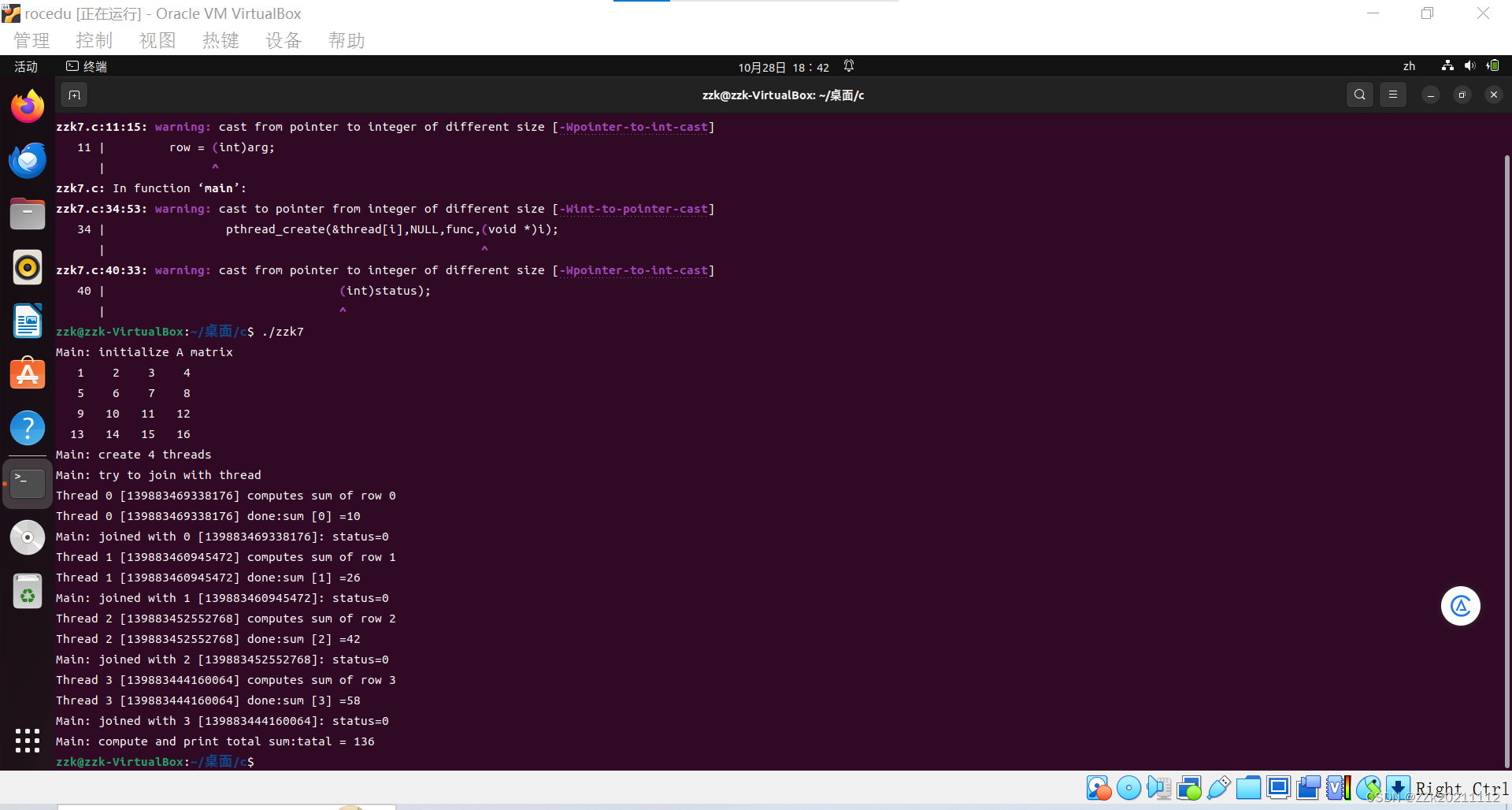Click VirtualBox keyboard capture arrow icon
The width and height of the screenshot is (1512, 810).
coord(1398,788)
